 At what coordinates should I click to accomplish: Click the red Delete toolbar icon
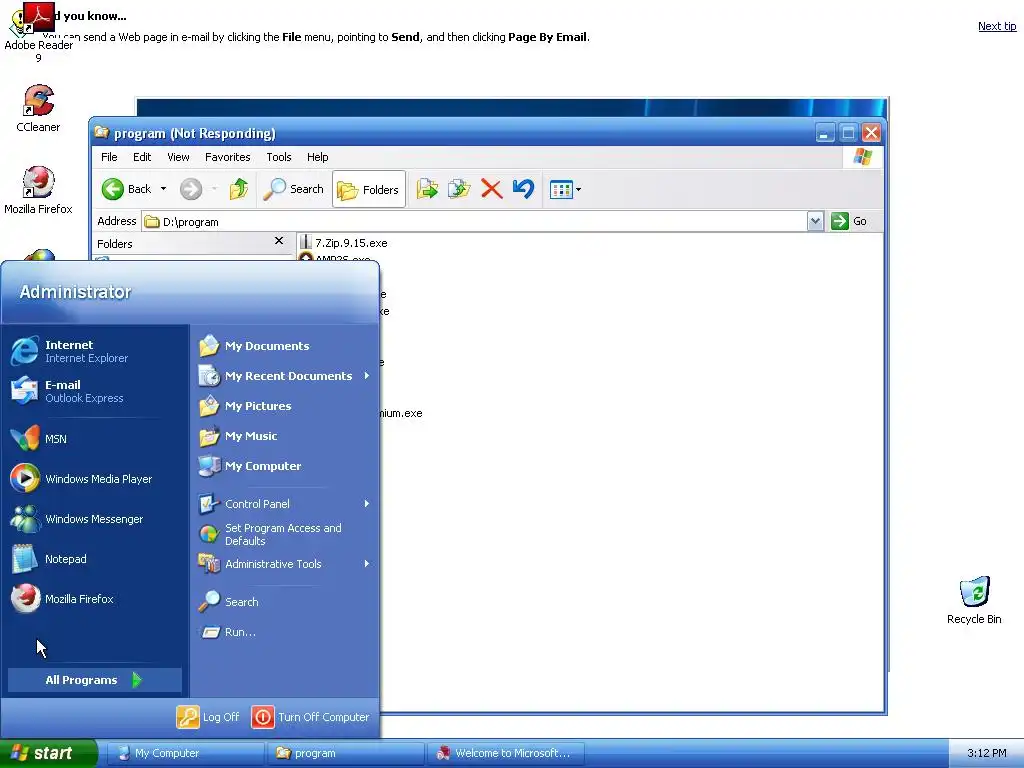(x=491, y=189)
